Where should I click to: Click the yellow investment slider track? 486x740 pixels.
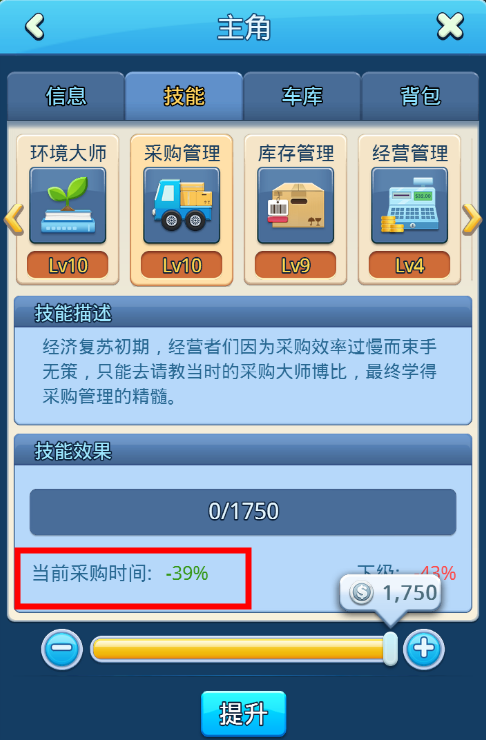click(238, 649)
